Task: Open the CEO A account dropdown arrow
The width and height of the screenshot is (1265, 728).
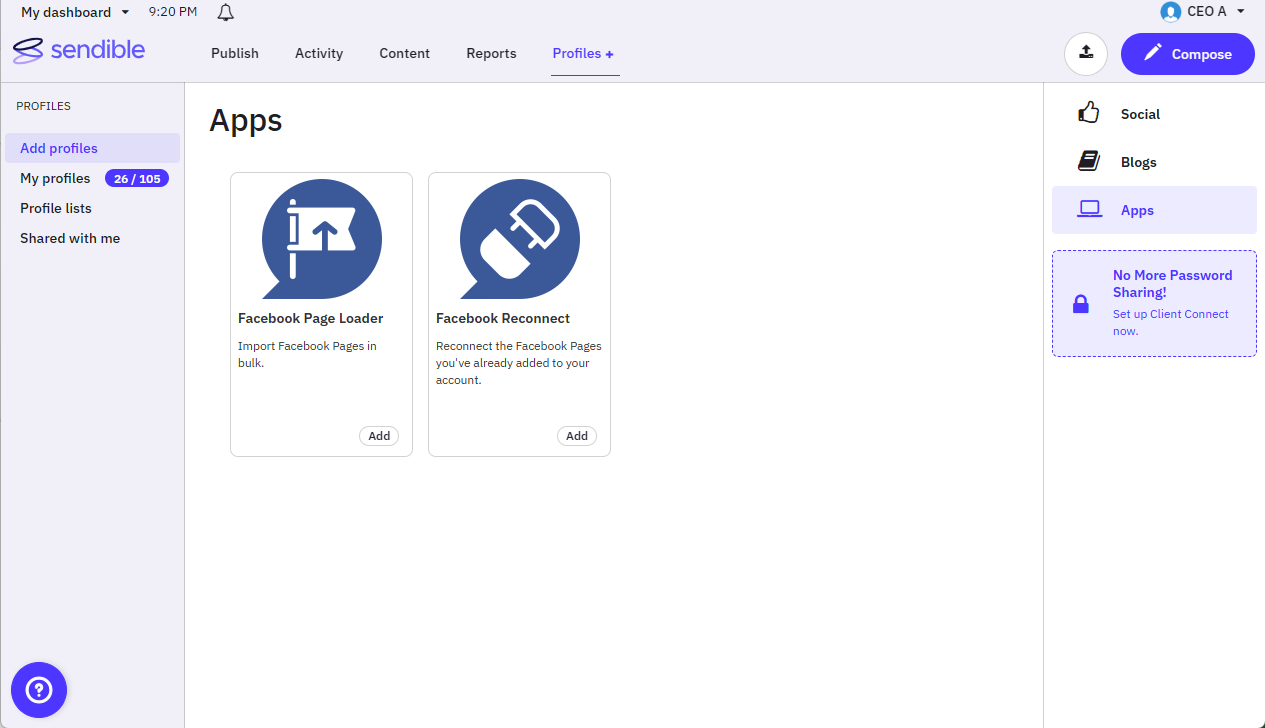Action: tap(1241, 12)
